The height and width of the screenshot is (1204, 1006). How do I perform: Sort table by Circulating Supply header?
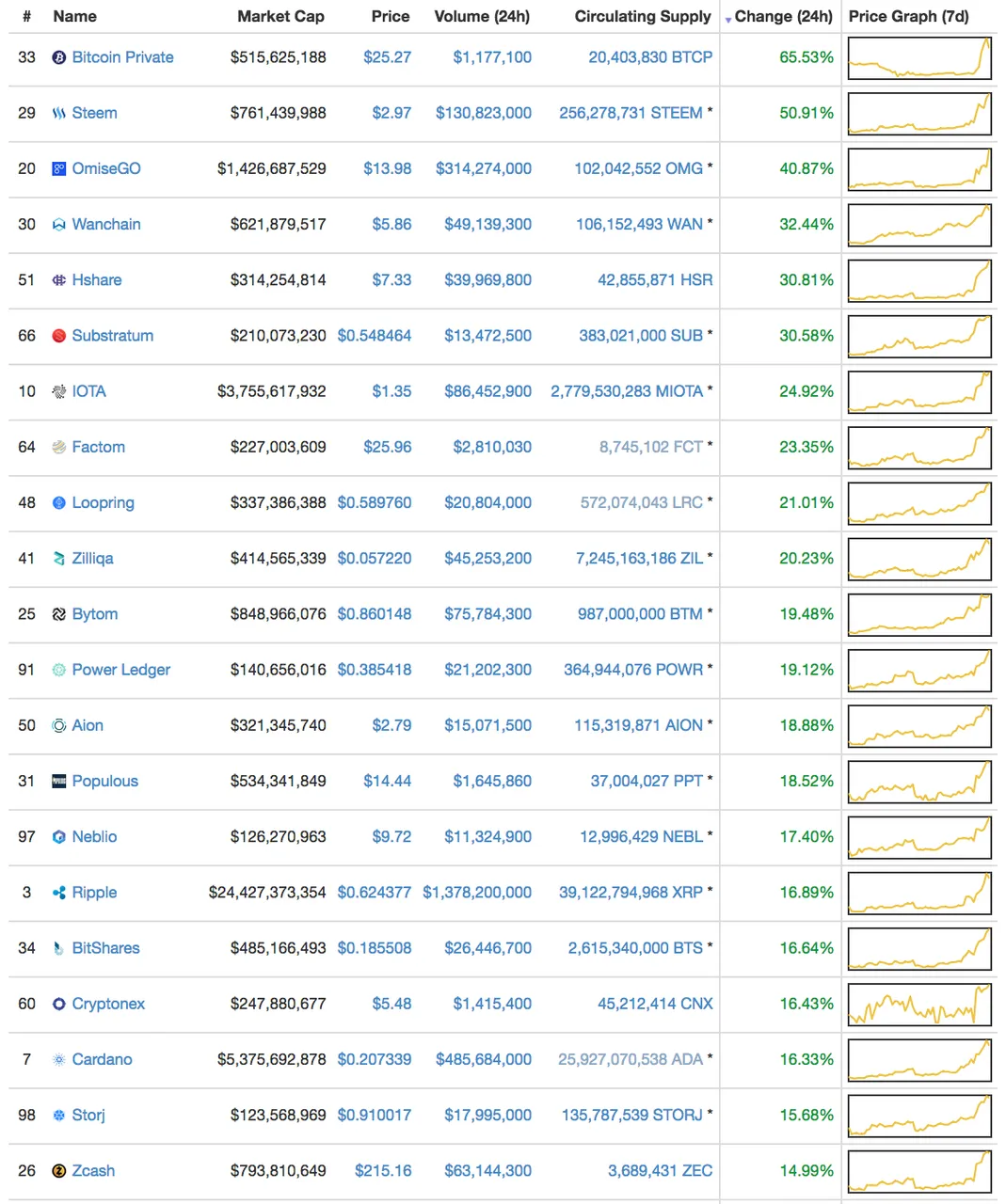[643, 17]
